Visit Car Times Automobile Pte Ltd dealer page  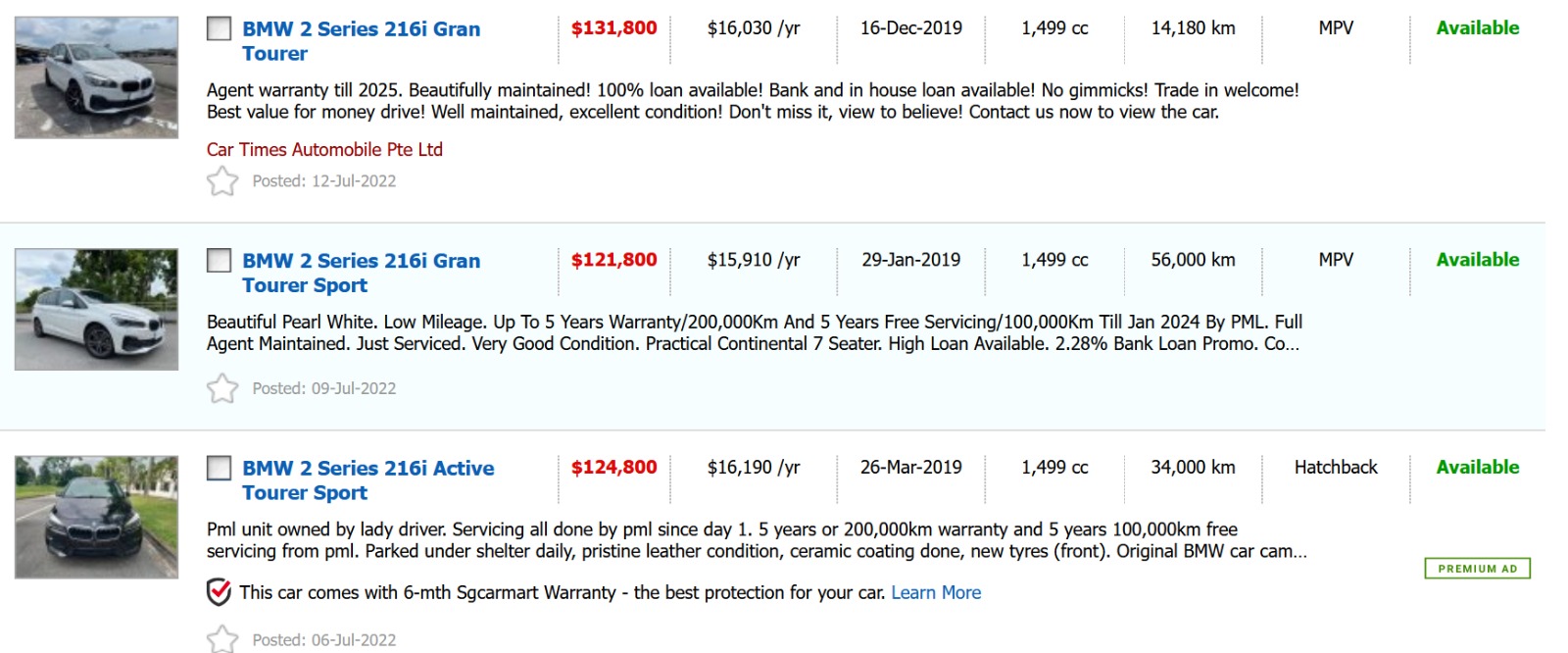324,150
